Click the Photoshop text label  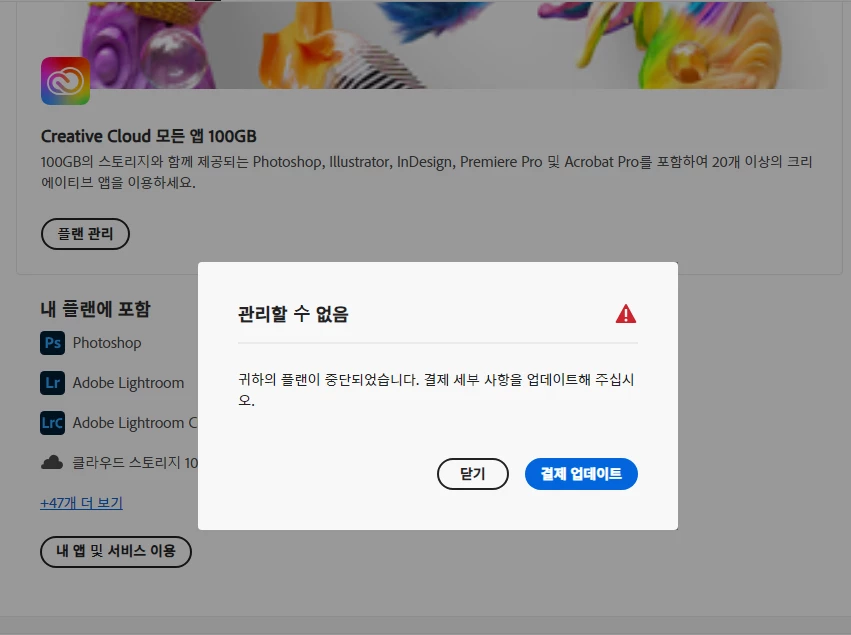(x=107, y=343)
